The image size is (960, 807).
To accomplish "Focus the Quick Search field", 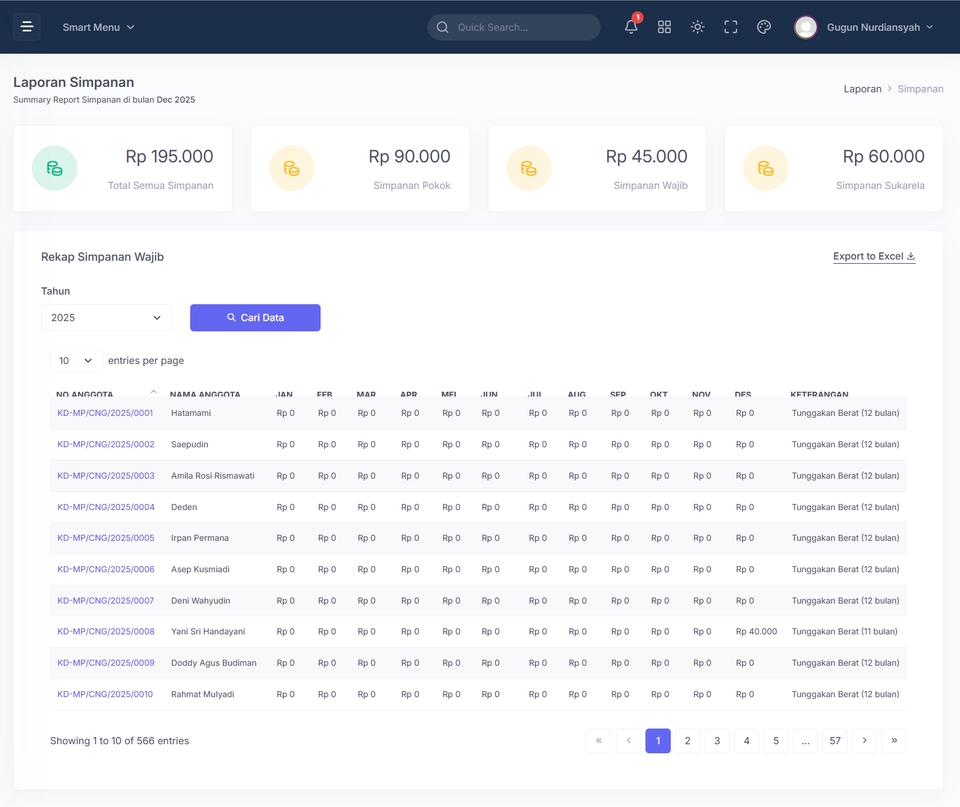I will pyautogui.click(x=514, y=27).
